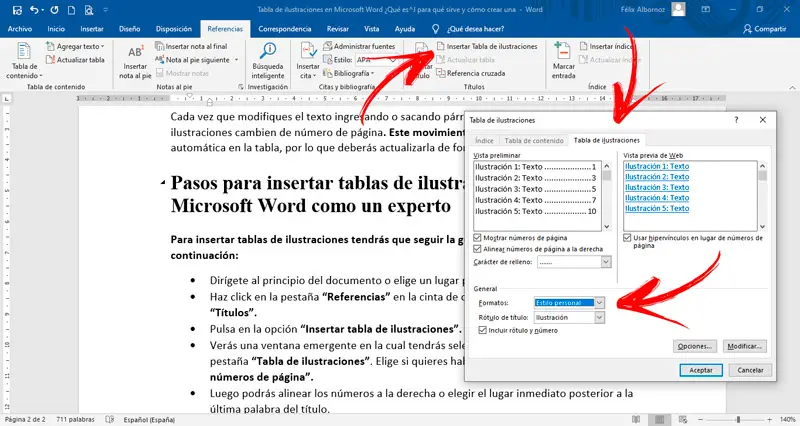Undo the last action
Image resolution: width=800 pixels, height=426 pixels.
[34, 10]
